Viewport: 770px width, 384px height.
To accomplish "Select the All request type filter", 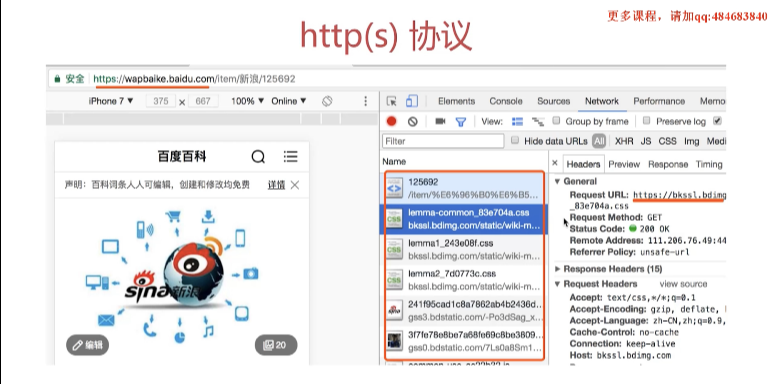I will point(599,141).
